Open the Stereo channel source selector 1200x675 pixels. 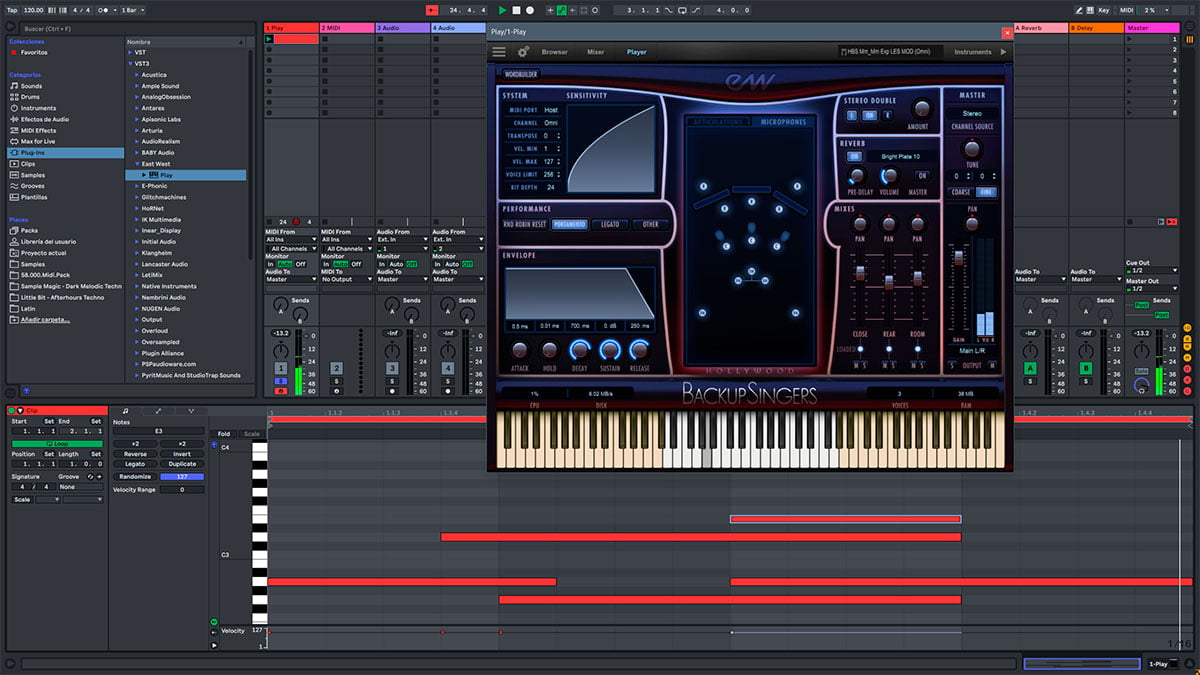click(x=972, y=113)
